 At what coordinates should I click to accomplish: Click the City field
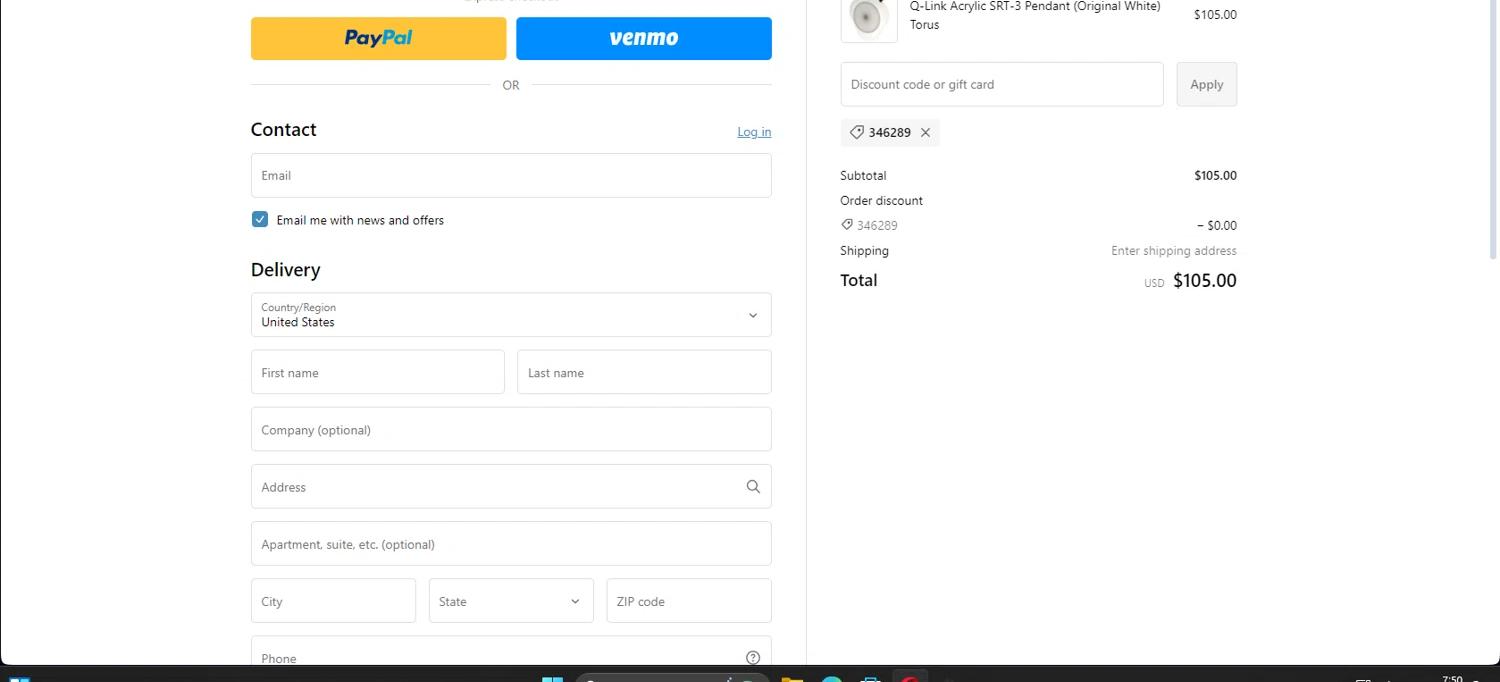point(332,601)
